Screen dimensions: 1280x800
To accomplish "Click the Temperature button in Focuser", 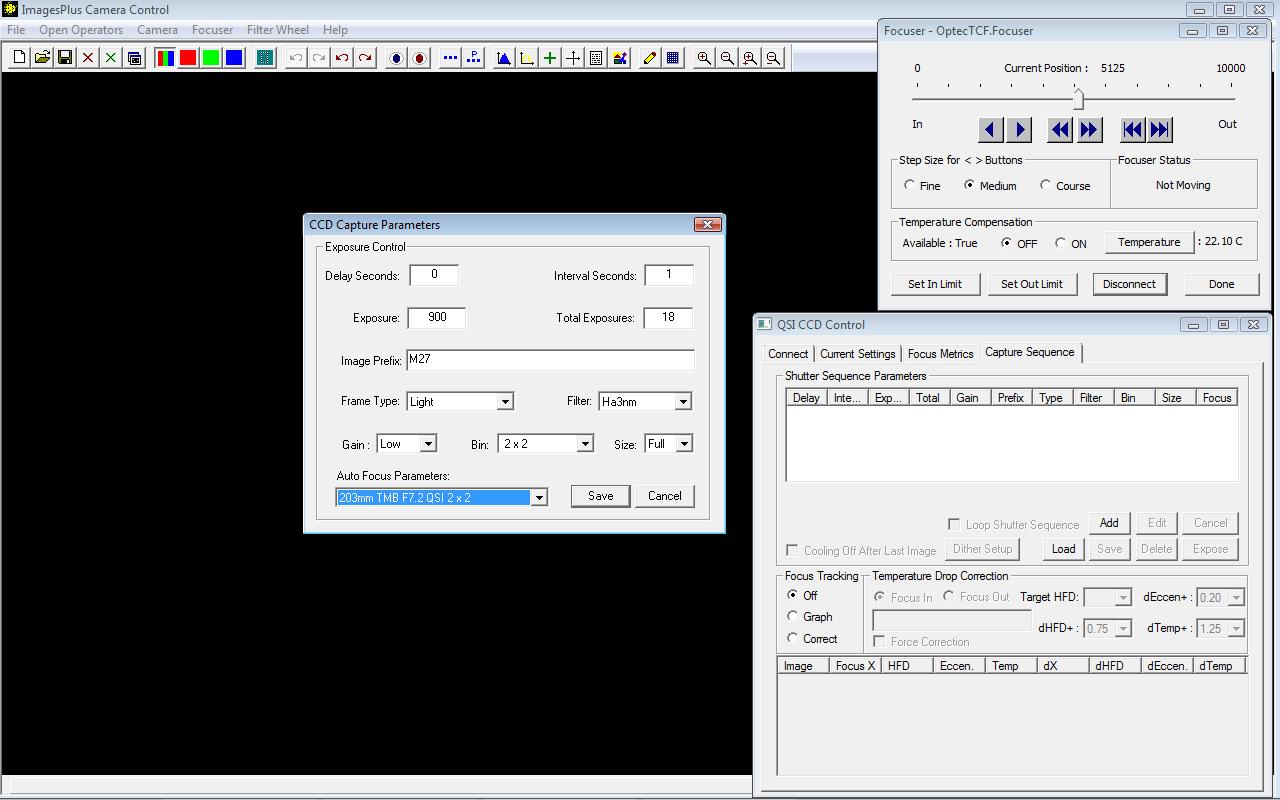I will 1149,242.
